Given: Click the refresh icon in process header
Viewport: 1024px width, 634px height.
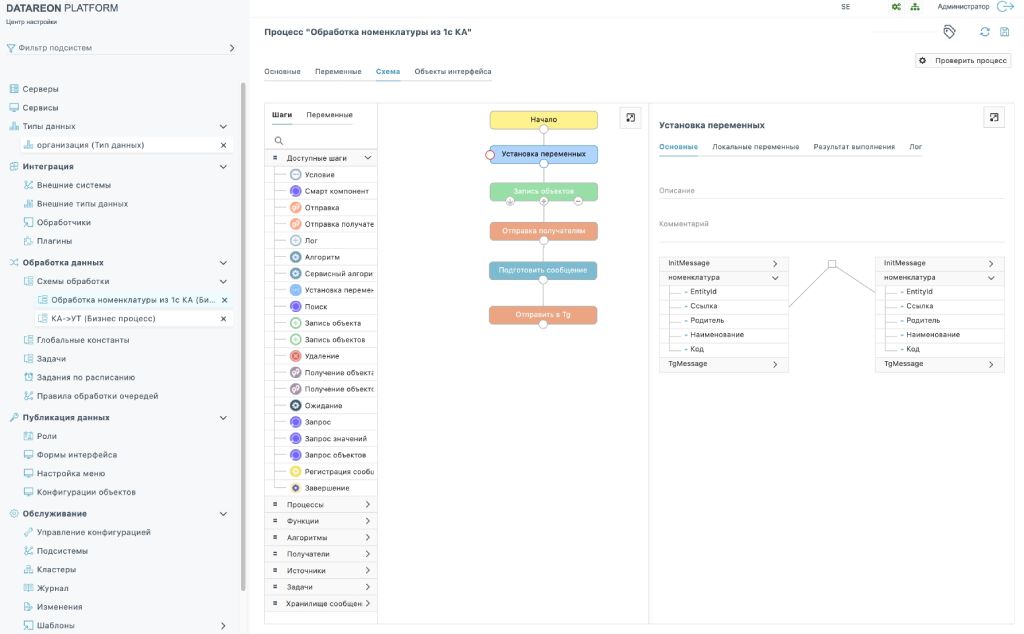Looking at the screenshot, I should [984, 32].
